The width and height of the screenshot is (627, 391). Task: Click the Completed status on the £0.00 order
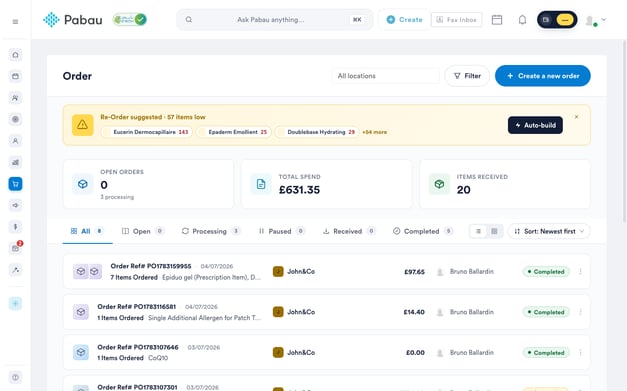coord(546,353)
